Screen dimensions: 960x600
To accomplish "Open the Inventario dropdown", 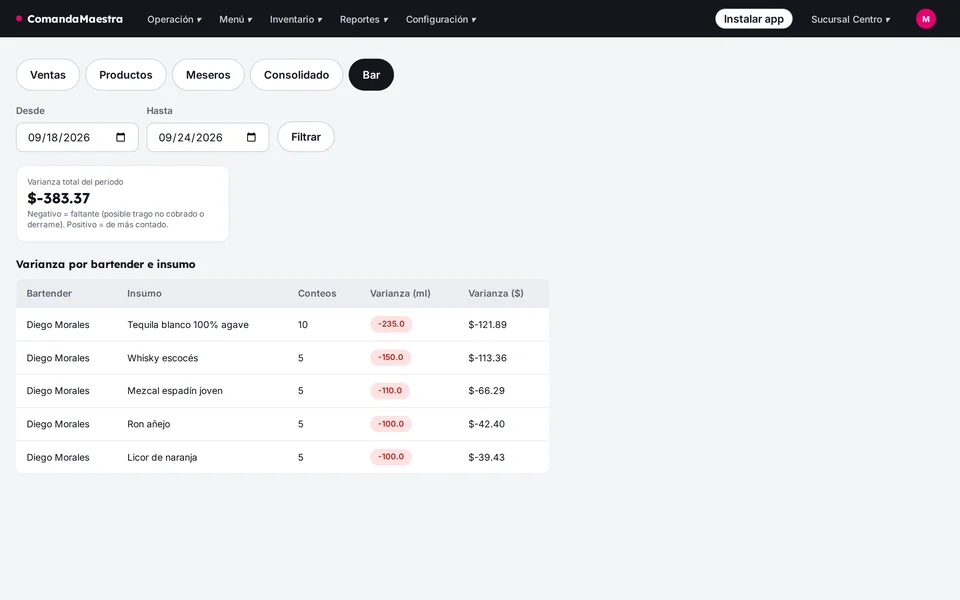I will point(296,19).
